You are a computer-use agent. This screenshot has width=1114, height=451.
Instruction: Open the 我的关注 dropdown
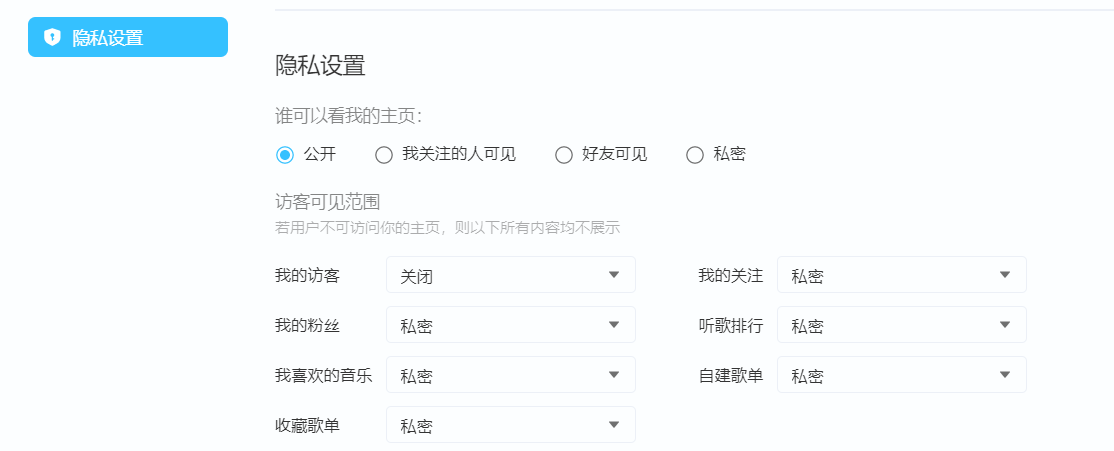point(902,275)
